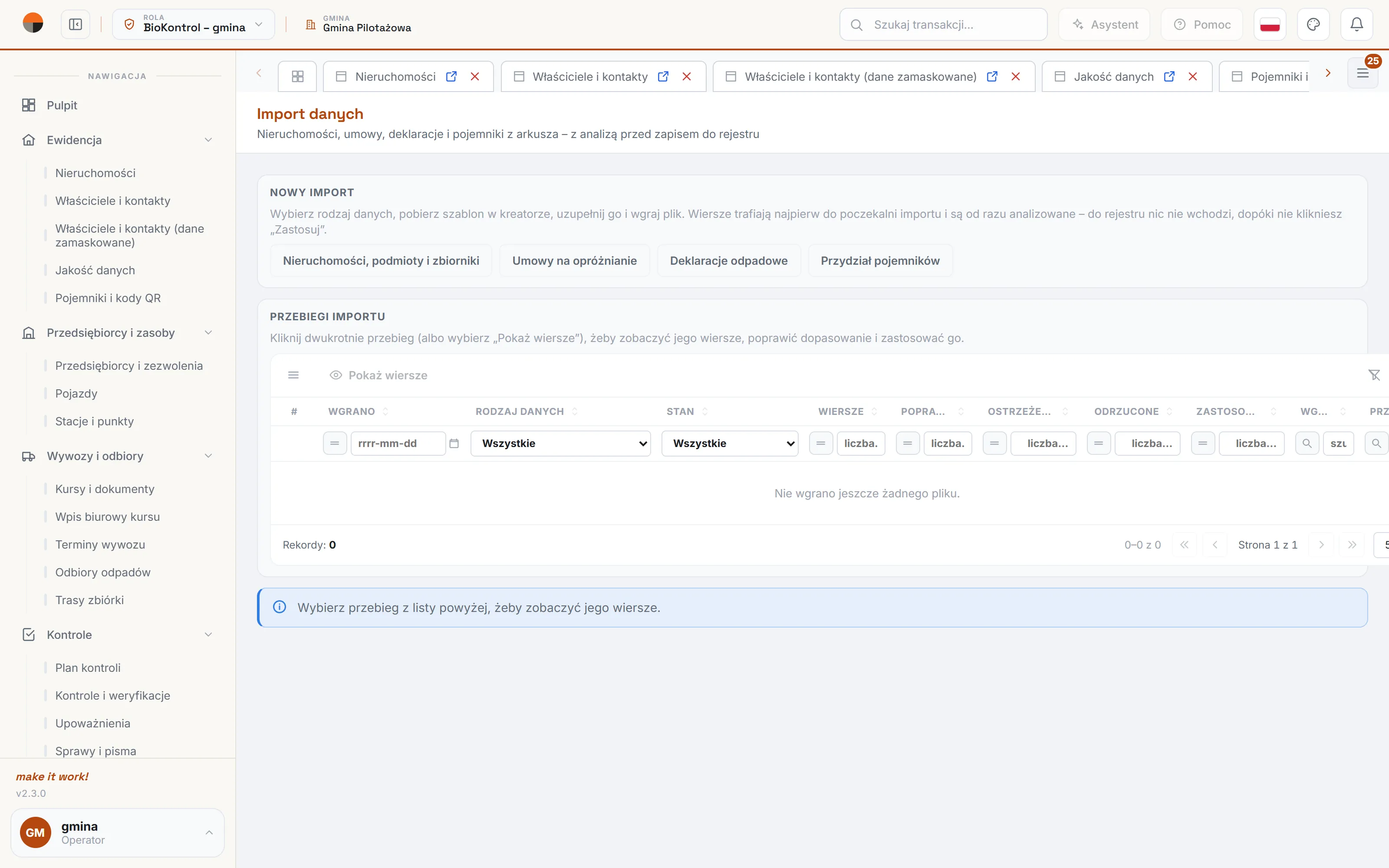Click the rrrr-mm-dd date filter field
Image resolution: width=1389 pixels, height=868 pixels.
point(398,443)
